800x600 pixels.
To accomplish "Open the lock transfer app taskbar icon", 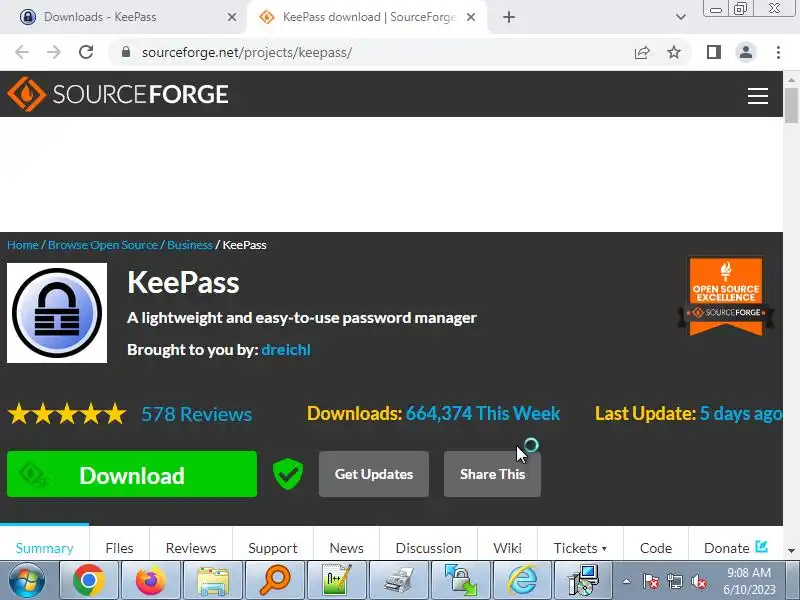I will point(460,580).
